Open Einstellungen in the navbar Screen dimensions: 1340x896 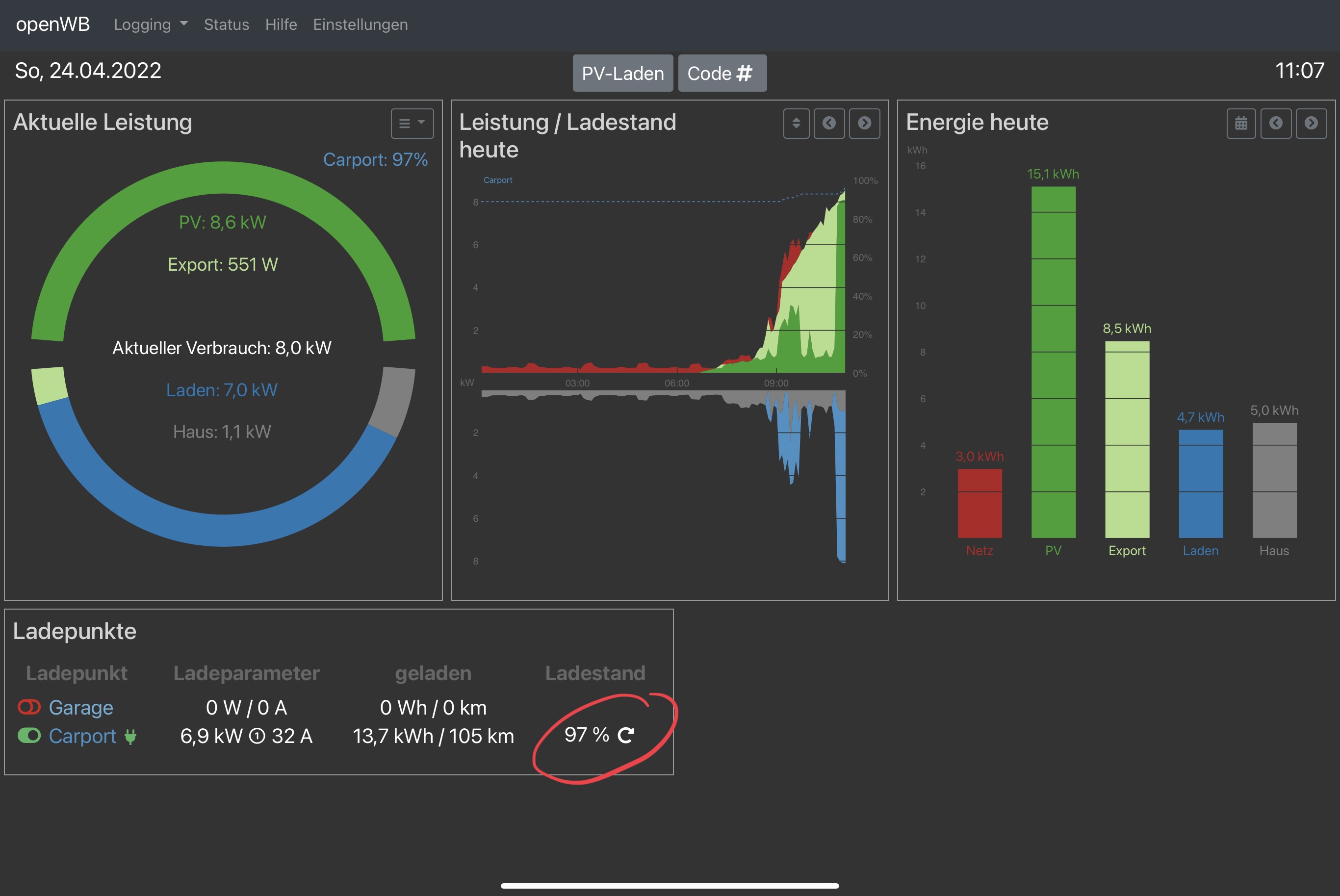pyautogui.click(x=360, y=25)
